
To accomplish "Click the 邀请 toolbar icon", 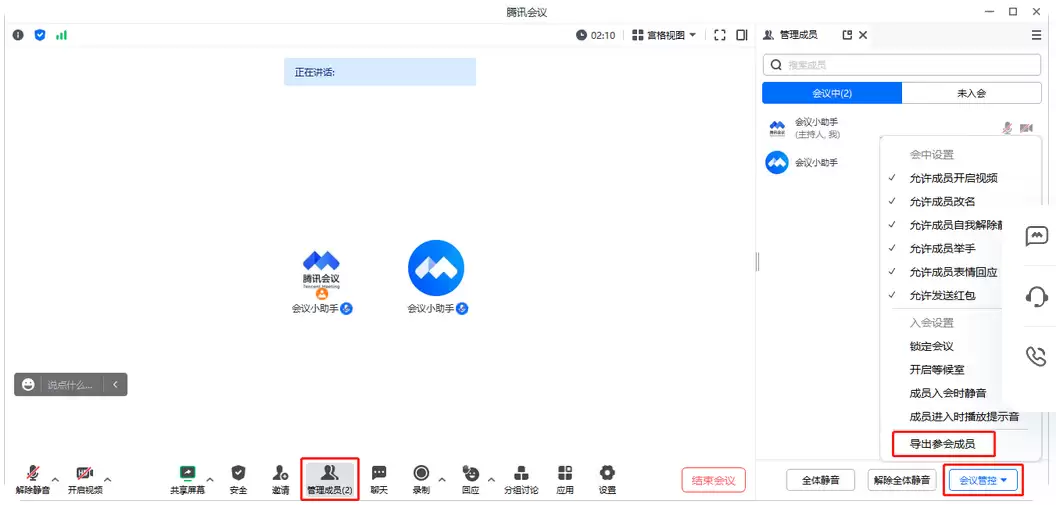I will [280, 473].
